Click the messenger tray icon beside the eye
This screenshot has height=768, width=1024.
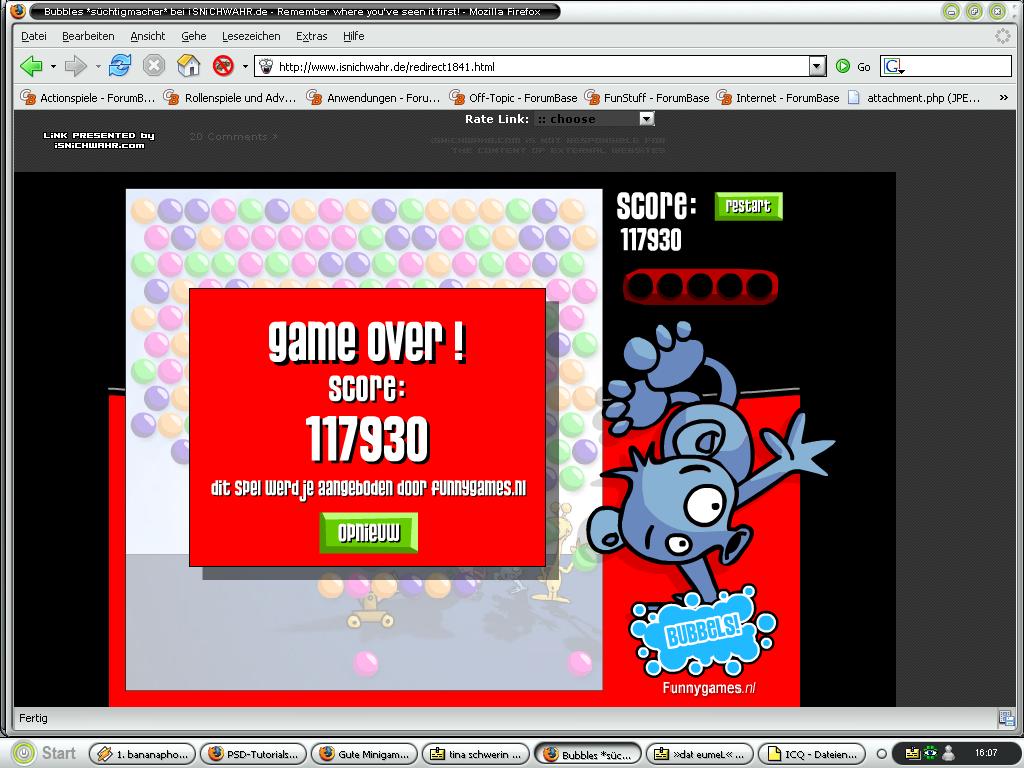(912, 753)
